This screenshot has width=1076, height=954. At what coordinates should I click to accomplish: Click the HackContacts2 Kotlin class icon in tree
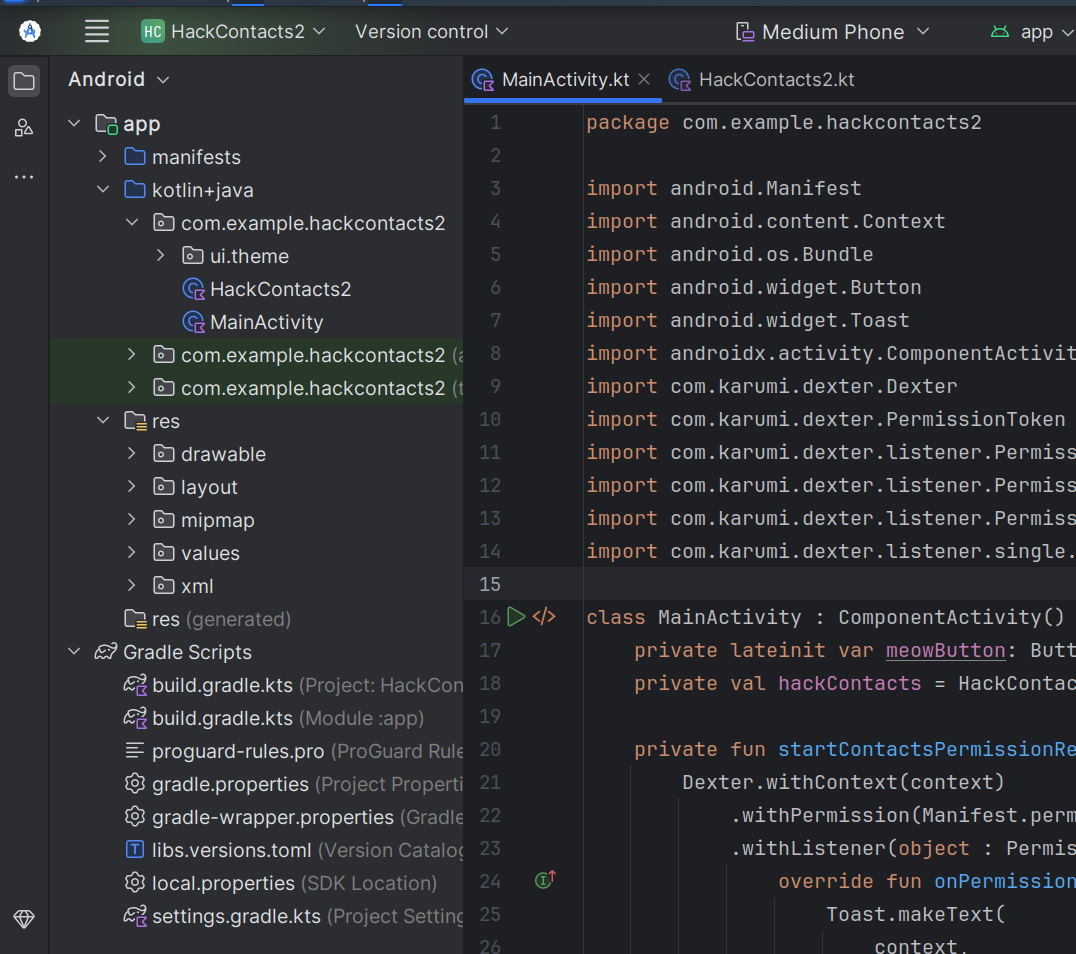[194, 289]
